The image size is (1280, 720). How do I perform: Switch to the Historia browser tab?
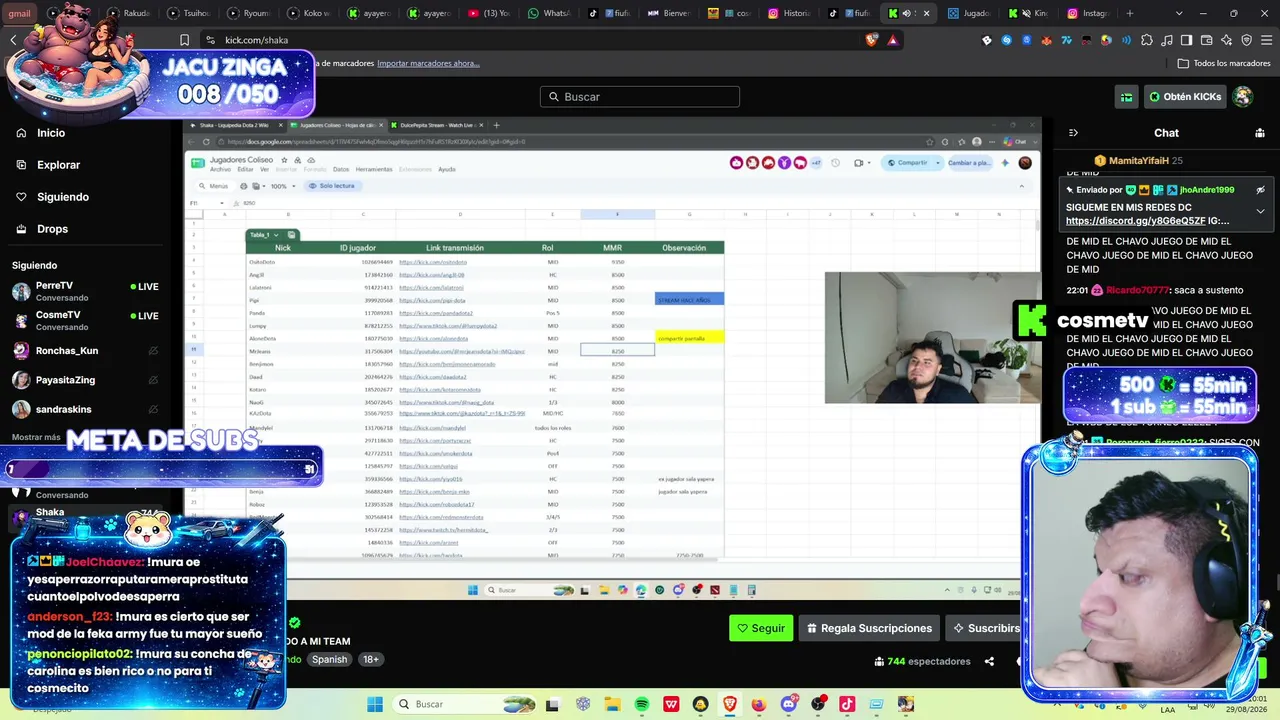[788, 13]
